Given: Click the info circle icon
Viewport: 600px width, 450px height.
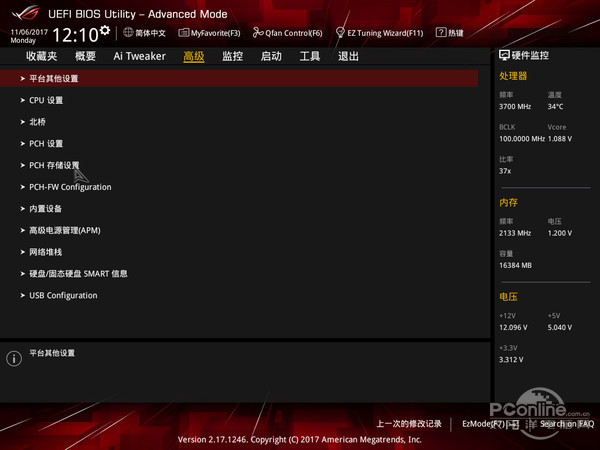Looking at the screenshot, I should click(14, 359).
